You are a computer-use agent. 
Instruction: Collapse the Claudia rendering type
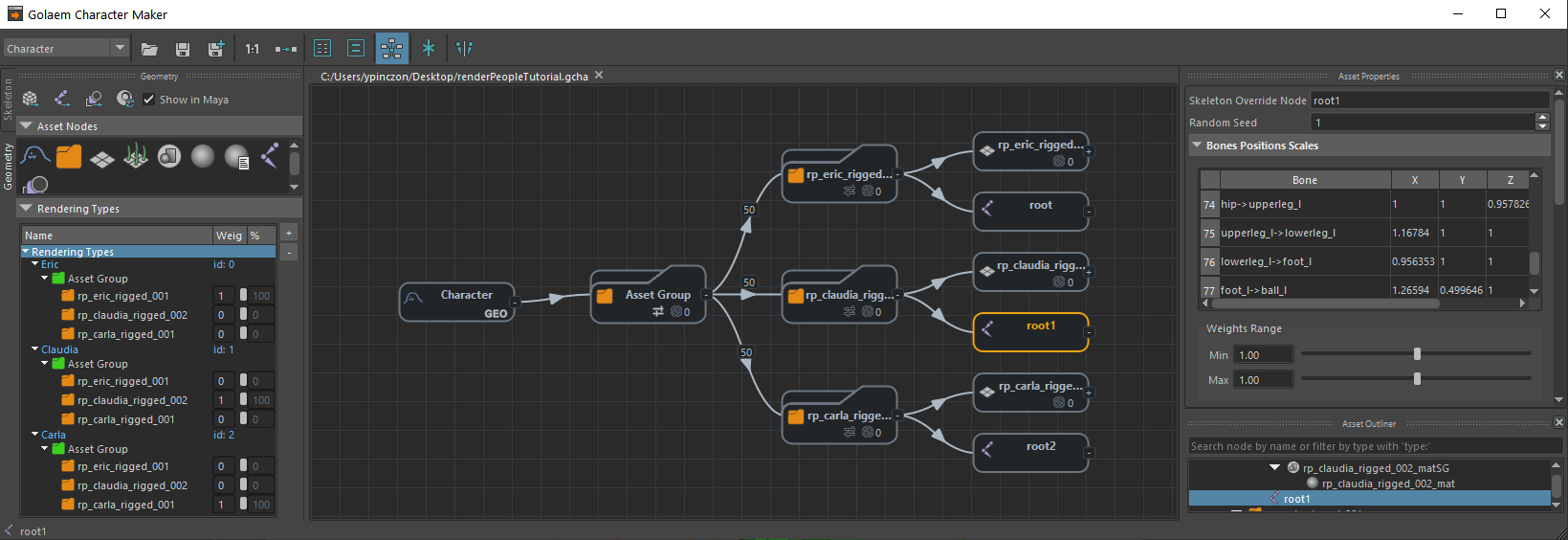click(x=35, y=349)
